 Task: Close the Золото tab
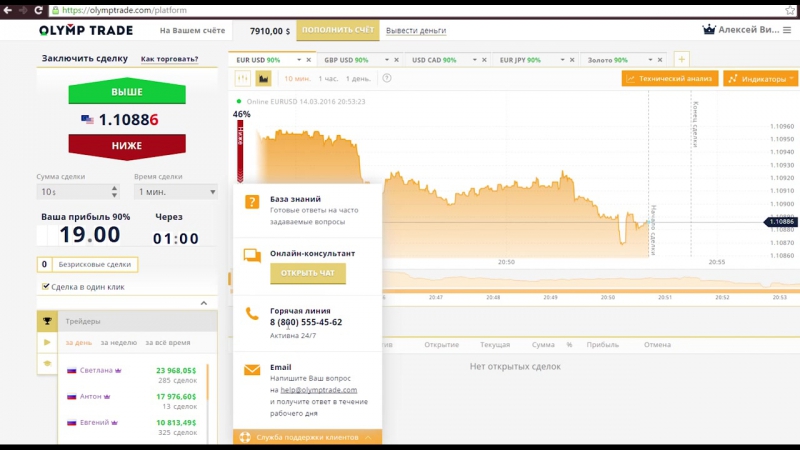660,60
